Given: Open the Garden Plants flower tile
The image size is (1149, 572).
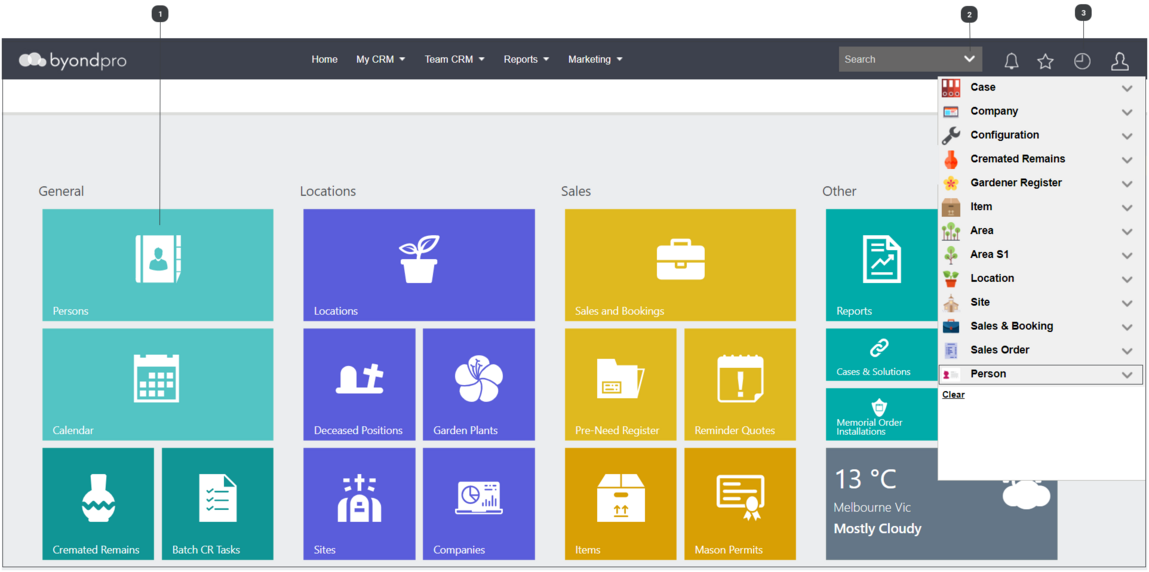Looking at the screenshot, I should pos(479,385).
